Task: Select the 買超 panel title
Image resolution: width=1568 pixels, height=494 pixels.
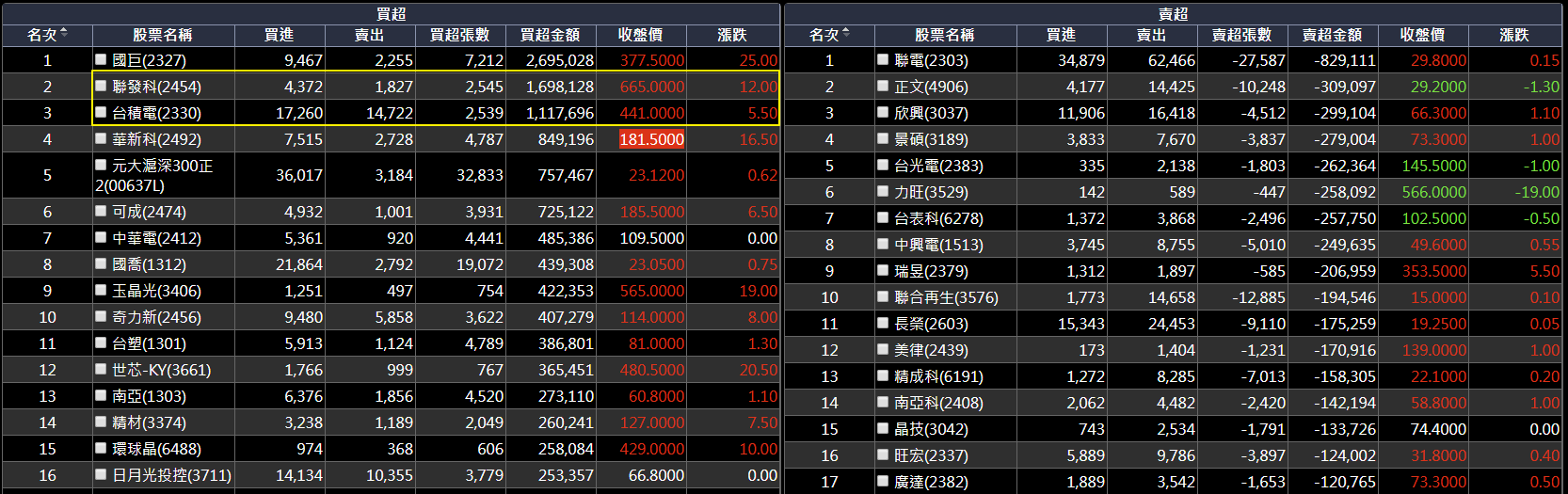Action: click(x=391, y=13)
